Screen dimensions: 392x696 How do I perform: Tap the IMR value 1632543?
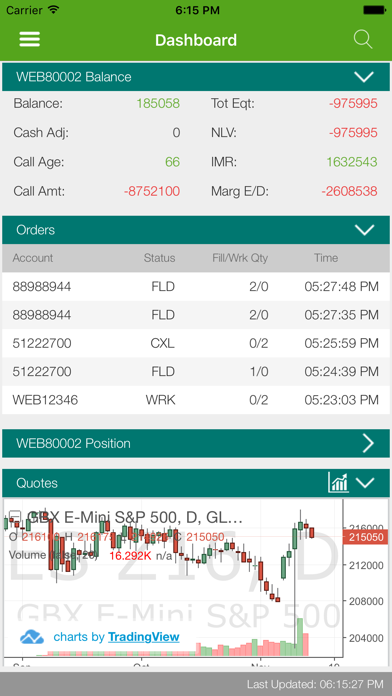pyautogui.click(x=352, y=162)
